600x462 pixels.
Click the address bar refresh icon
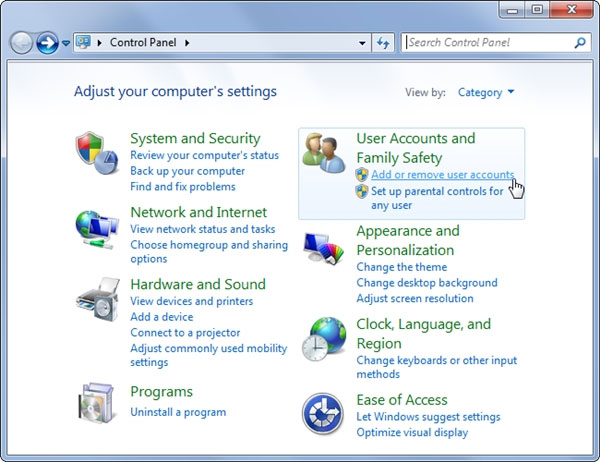coord(383,42)
